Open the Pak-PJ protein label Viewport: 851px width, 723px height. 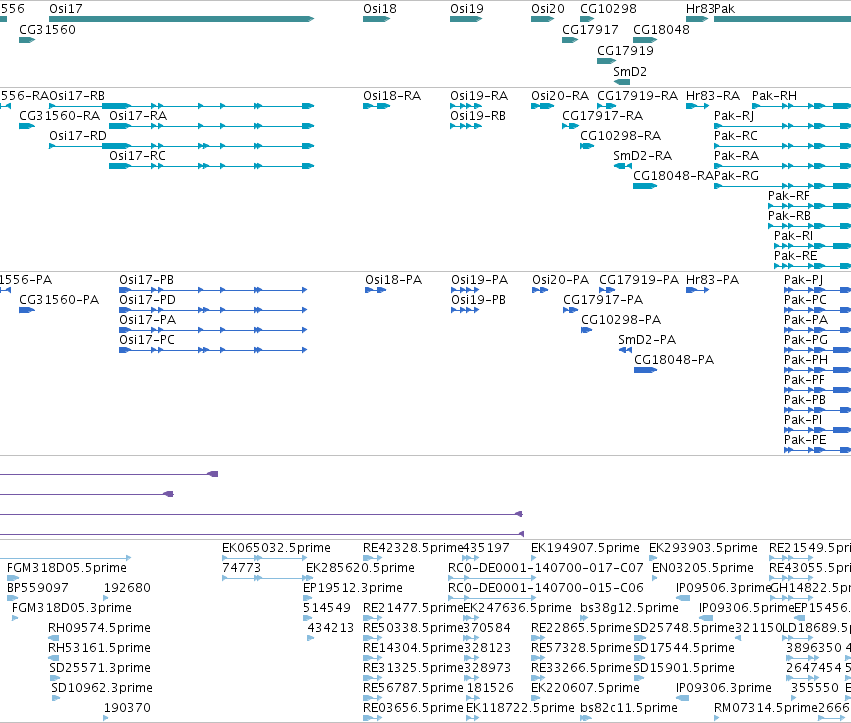coord(803,281)
